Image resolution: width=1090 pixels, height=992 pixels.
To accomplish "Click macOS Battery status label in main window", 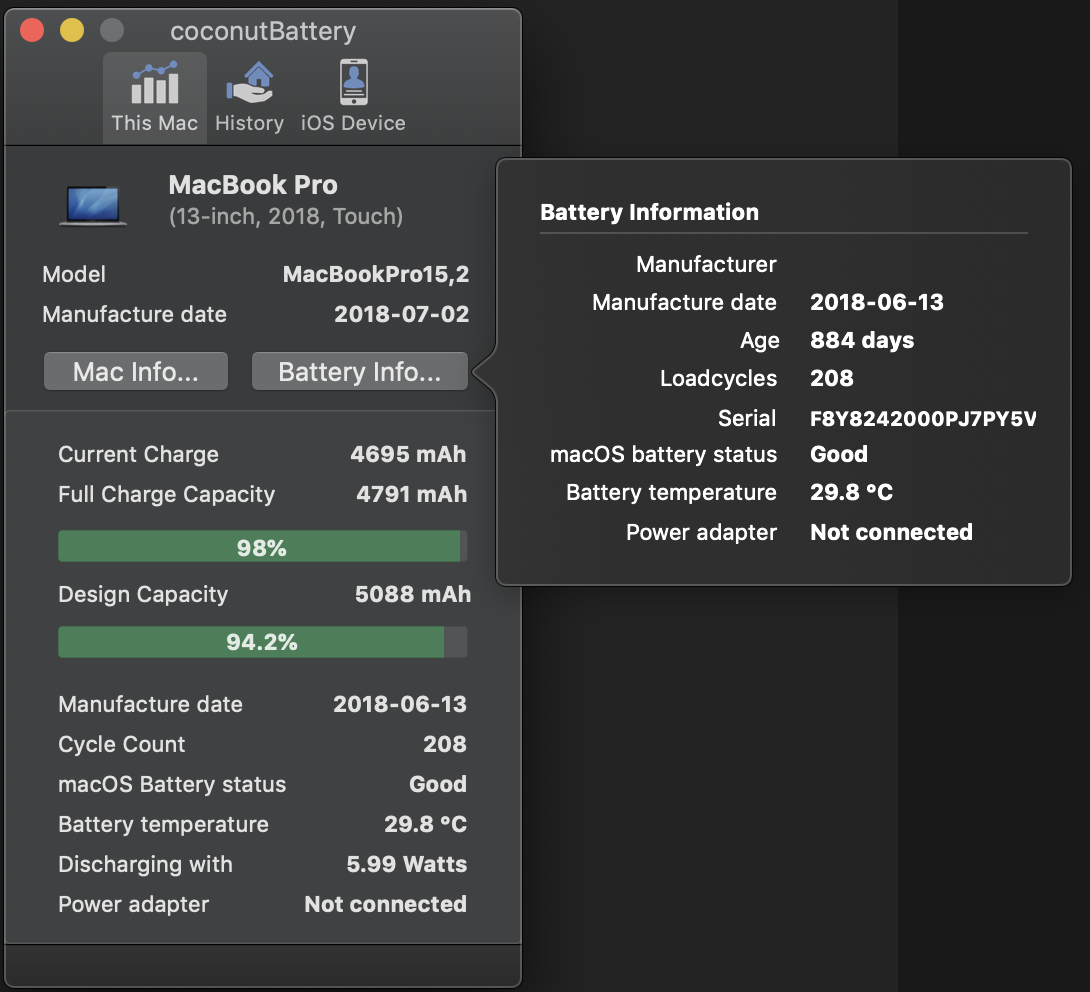I will pos(172,784).
